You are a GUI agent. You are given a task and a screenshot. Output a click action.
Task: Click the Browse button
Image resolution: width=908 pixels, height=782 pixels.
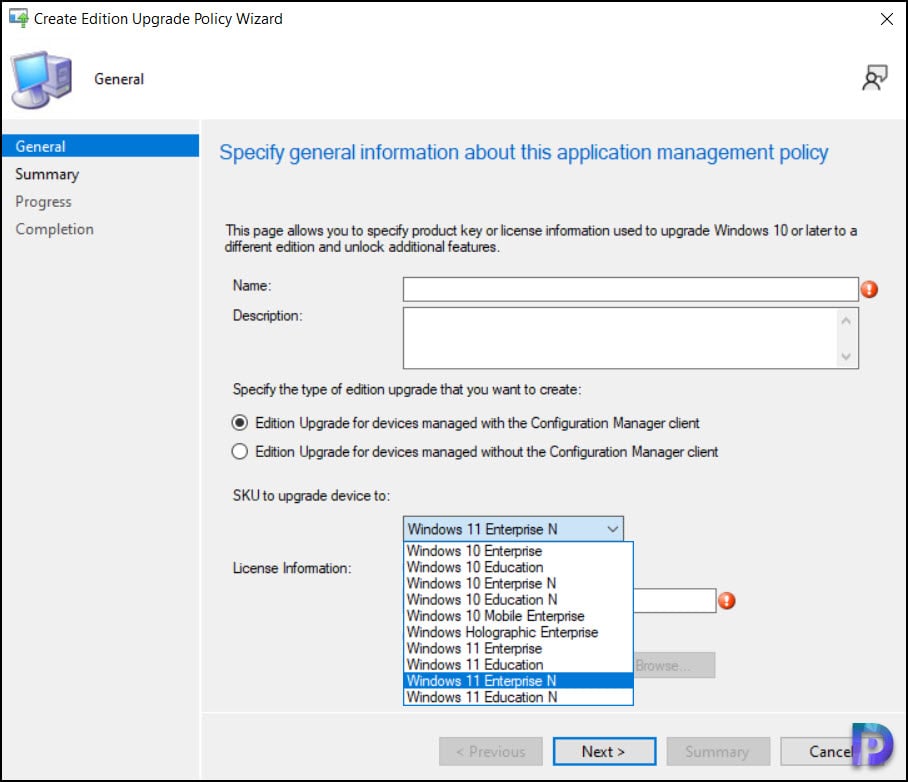pos(675,665)
